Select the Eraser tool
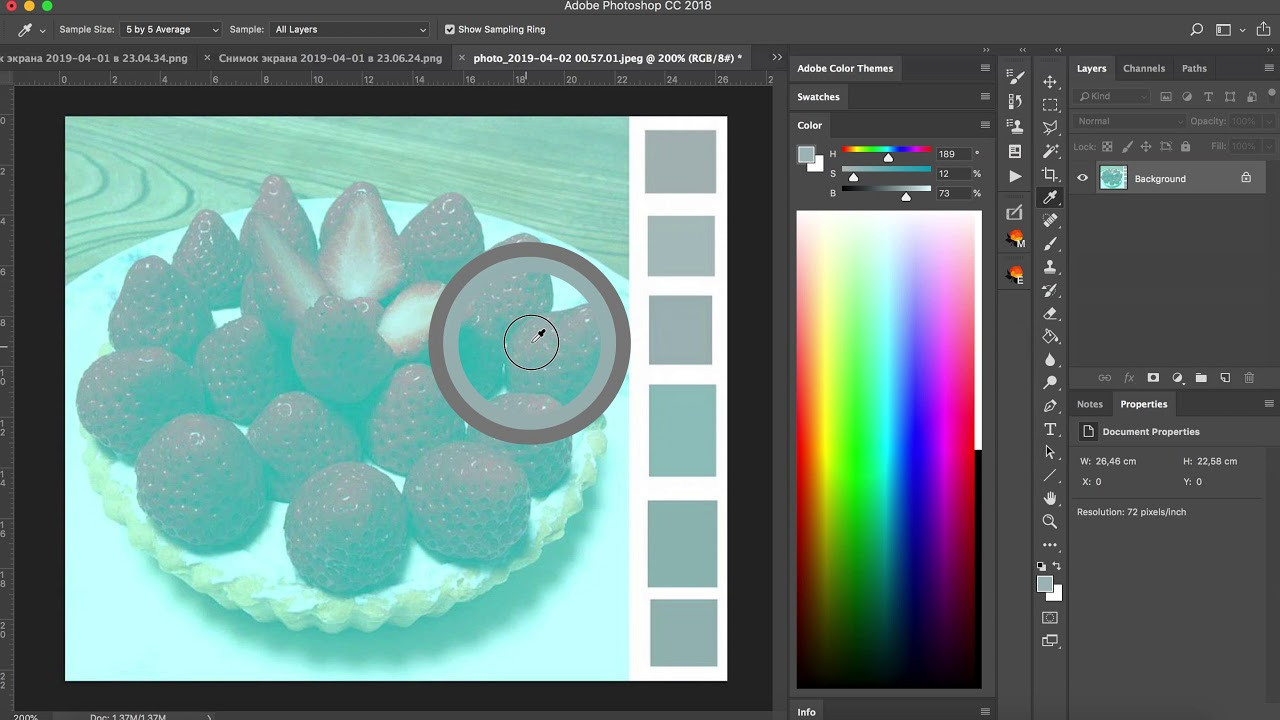This screenshot has height=720, width=1280. [1050, 313]
